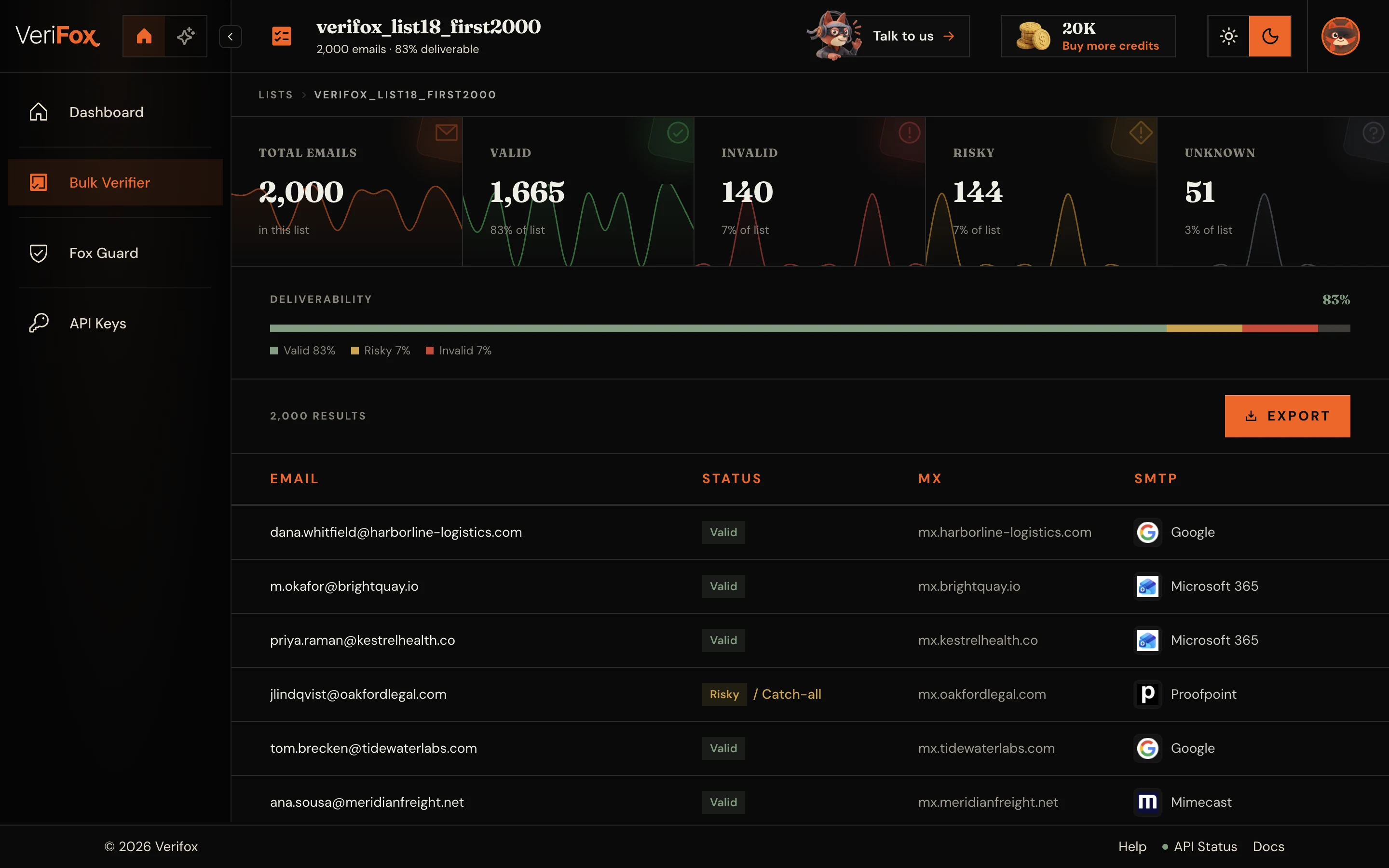Screen dimensions: 1389x868
Task: Click the checkmark icon on Valid card
Action: click(678, 133)
